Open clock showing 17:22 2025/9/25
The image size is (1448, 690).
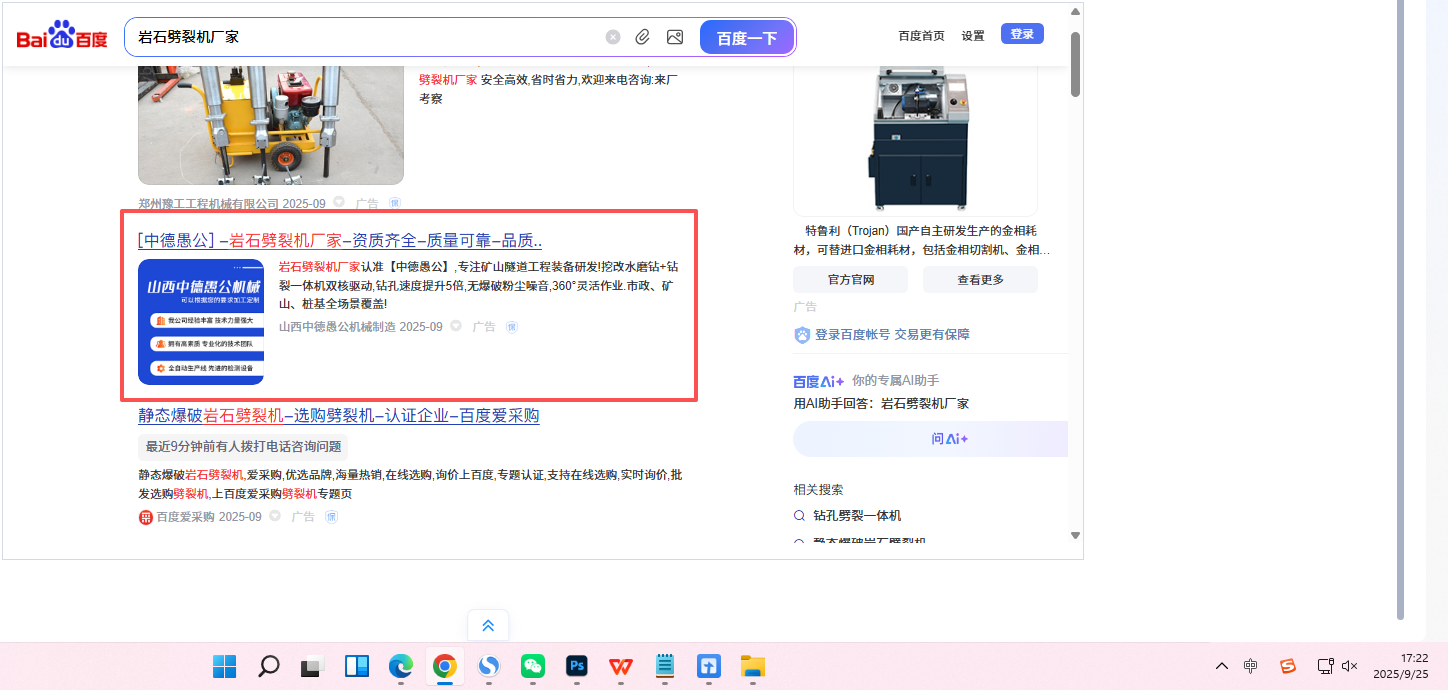point(1401,666)
